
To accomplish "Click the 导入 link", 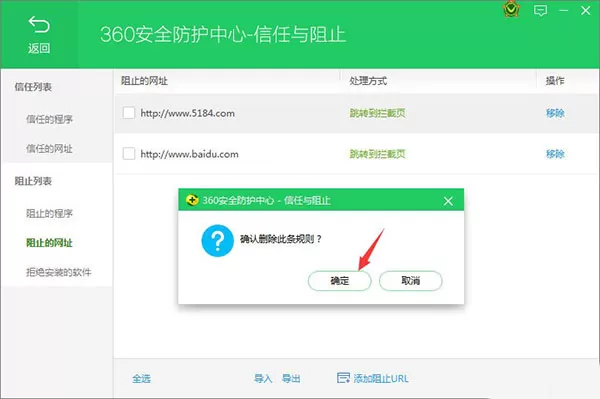I will (263, 378).
